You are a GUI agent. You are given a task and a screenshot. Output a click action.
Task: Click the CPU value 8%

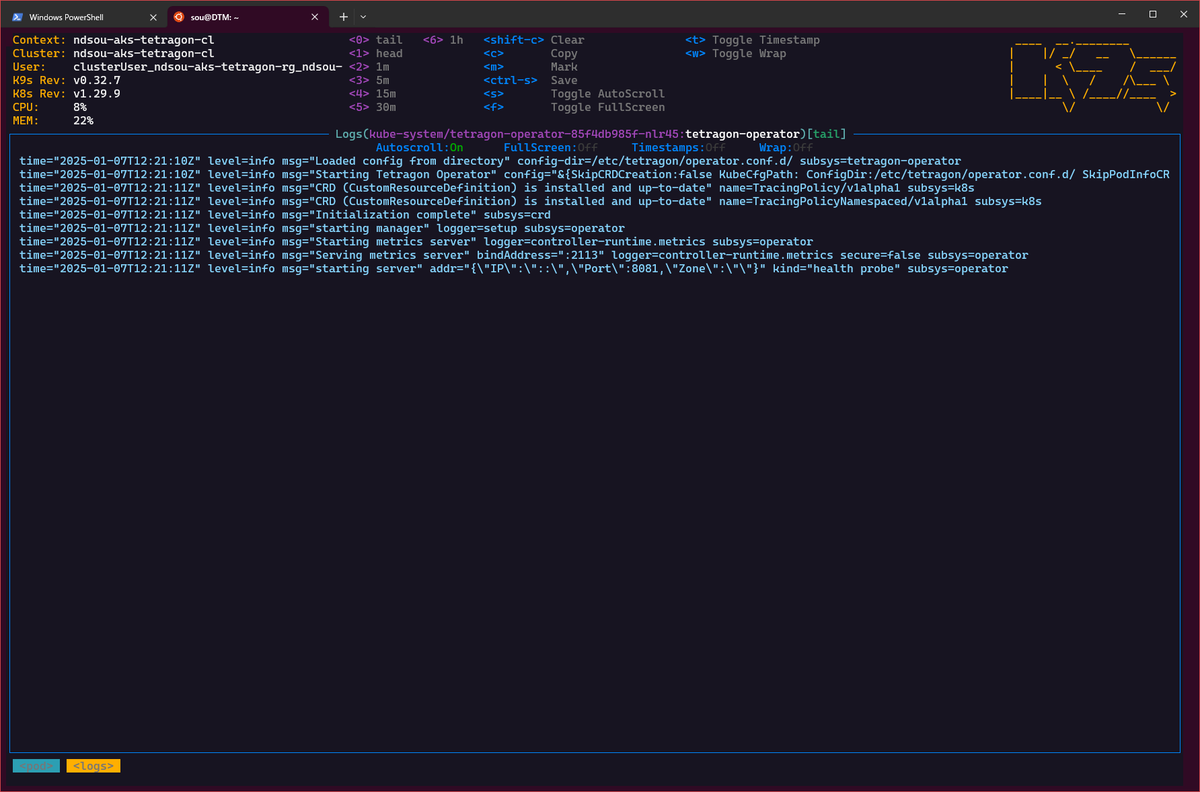tap(80, 107)
